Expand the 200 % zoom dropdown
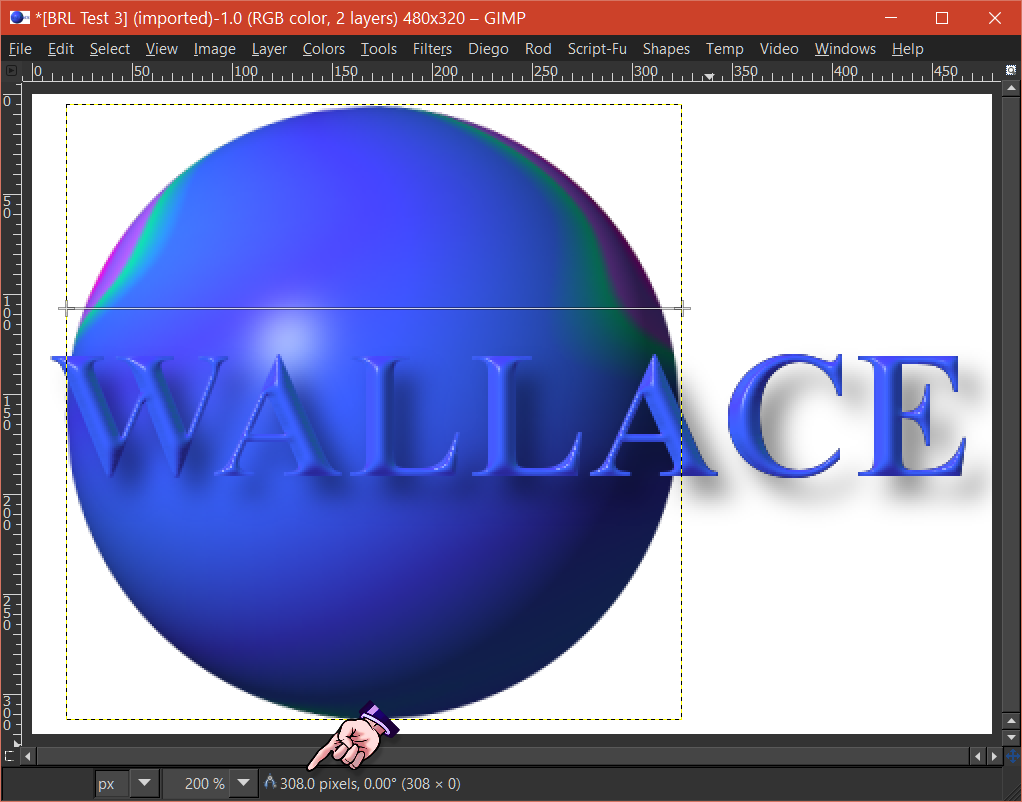Image resolution: width=1022 pixels, height=802 pixels. 243,783
